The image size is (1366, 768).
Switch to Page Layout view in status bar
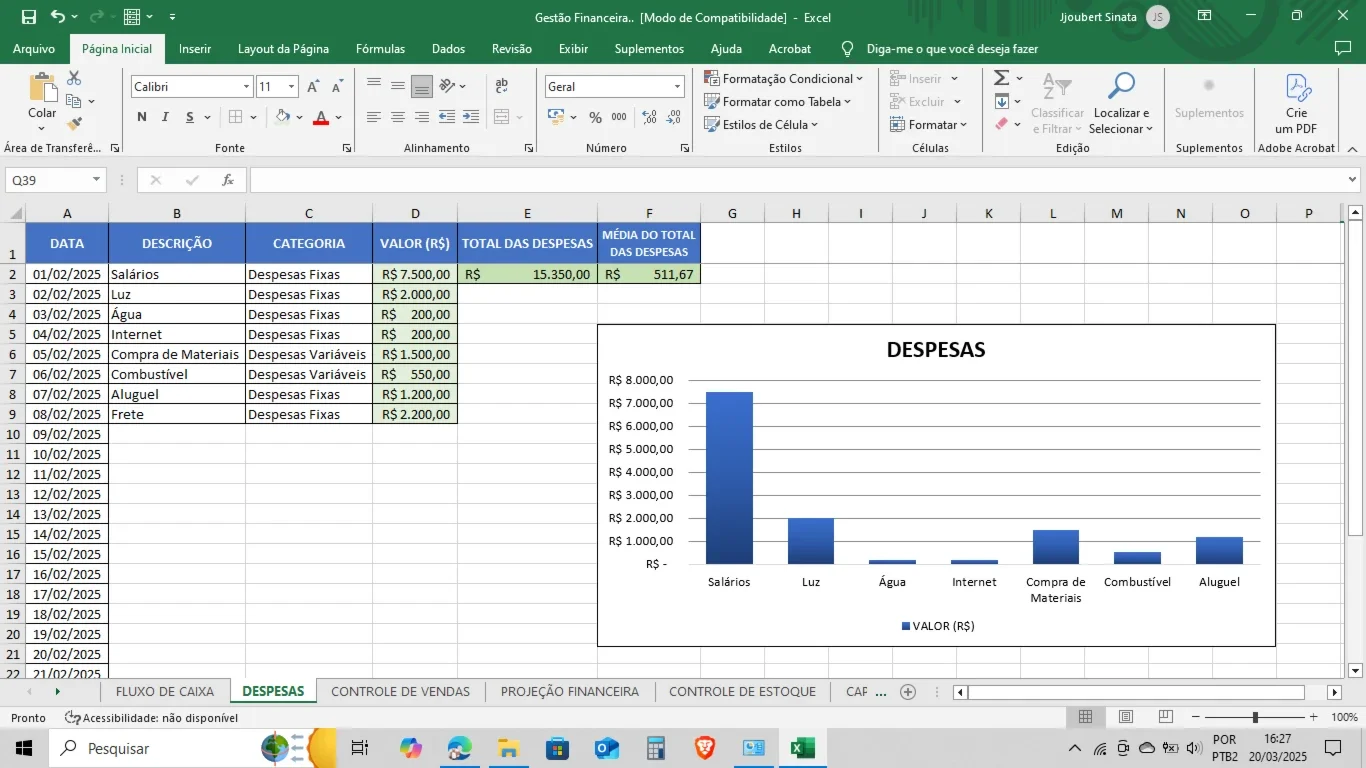[1126, 717]
